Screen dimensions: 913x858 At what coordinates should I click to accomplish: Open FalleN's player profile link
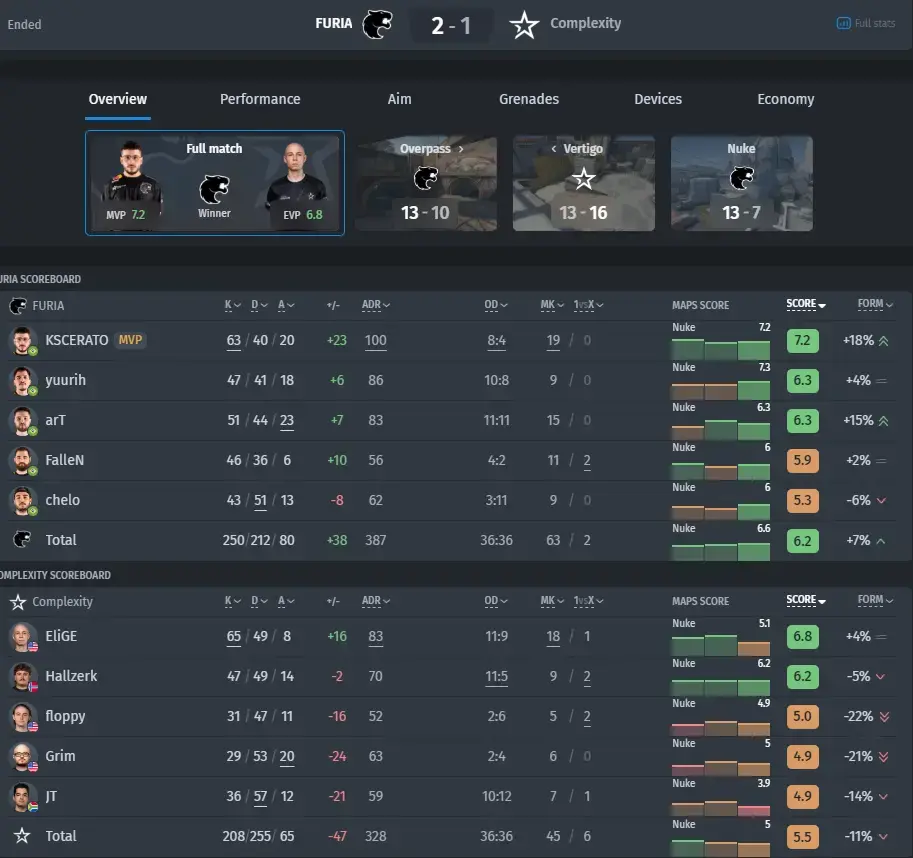(x=65, y=460)
